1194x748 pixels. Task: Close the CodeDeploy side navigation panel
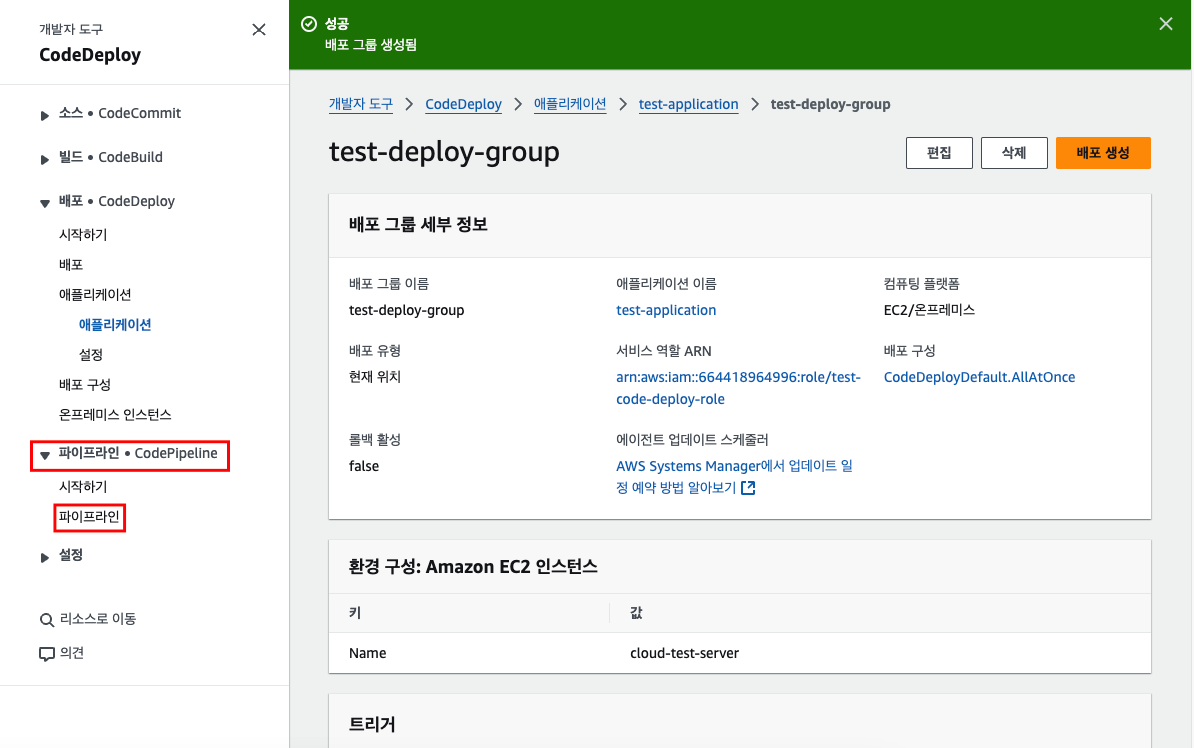point(259,30)
